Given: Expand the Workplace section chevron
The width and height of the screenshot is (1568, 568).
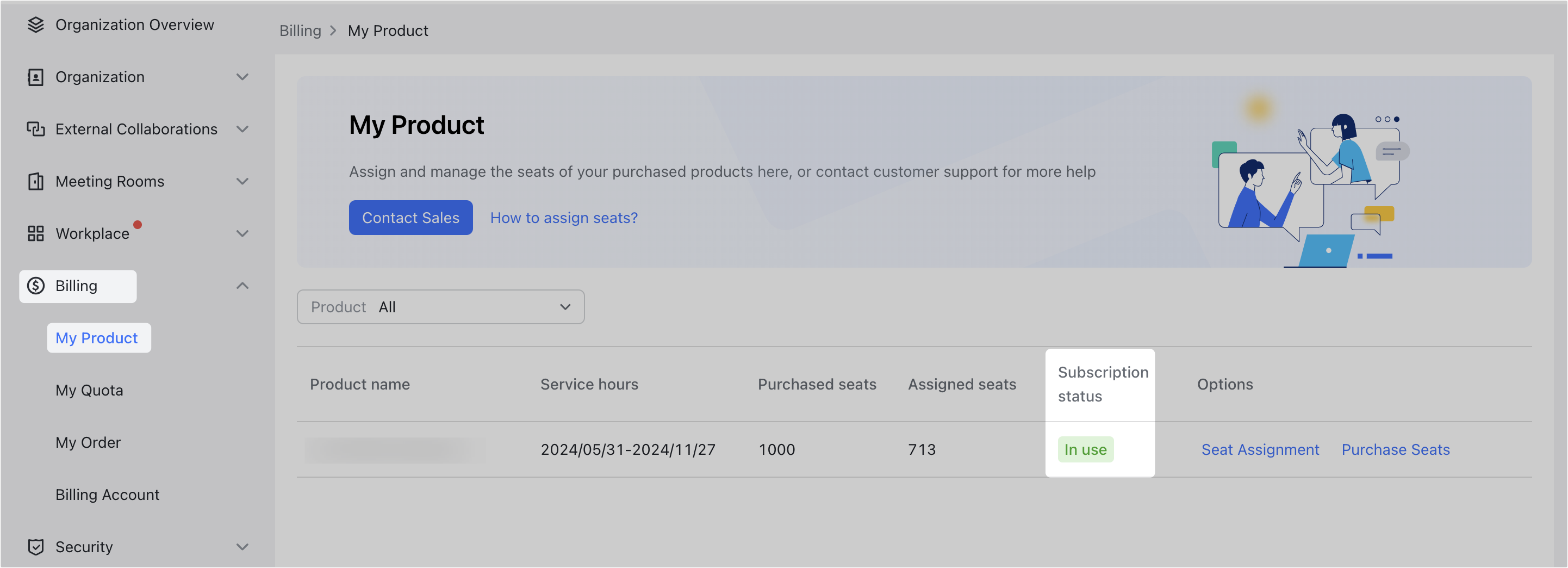Looking at the screenshot, I should pyautogui.click(x=242, y=234).
